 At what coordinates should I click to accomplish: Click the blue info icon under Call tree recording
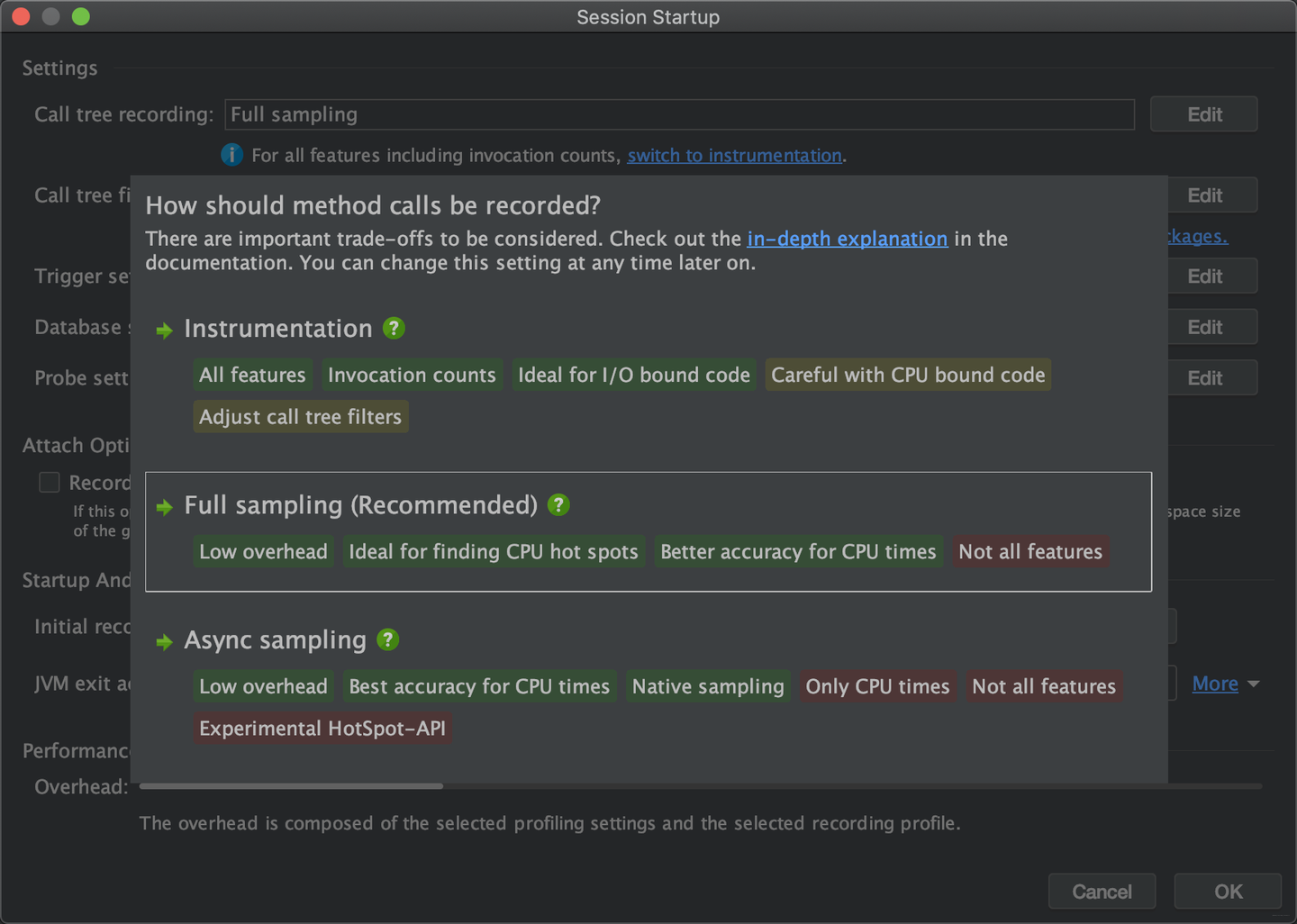[231, 155]
